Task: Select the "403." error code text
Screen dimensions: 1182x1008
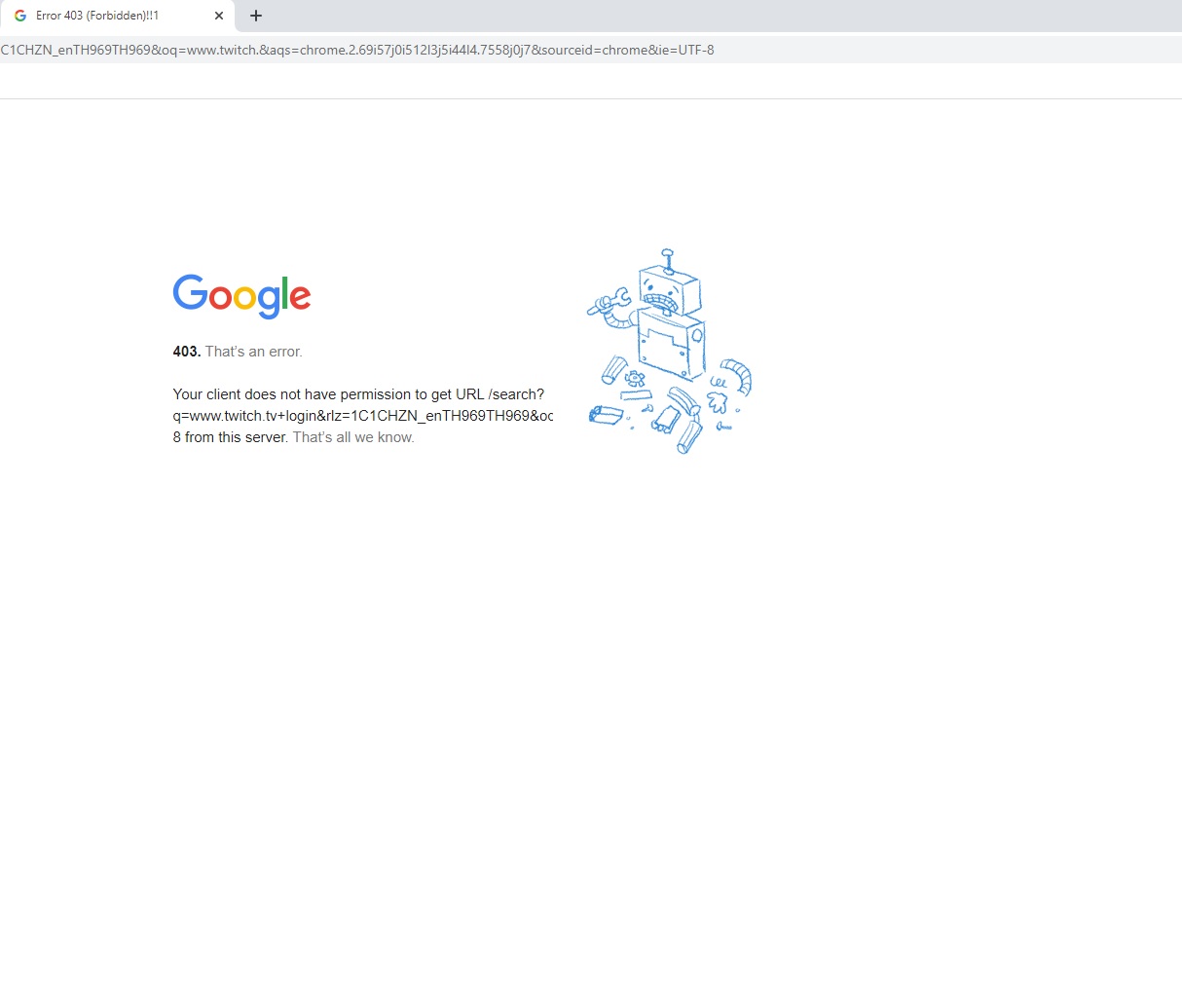Action: tap(187, 352)
